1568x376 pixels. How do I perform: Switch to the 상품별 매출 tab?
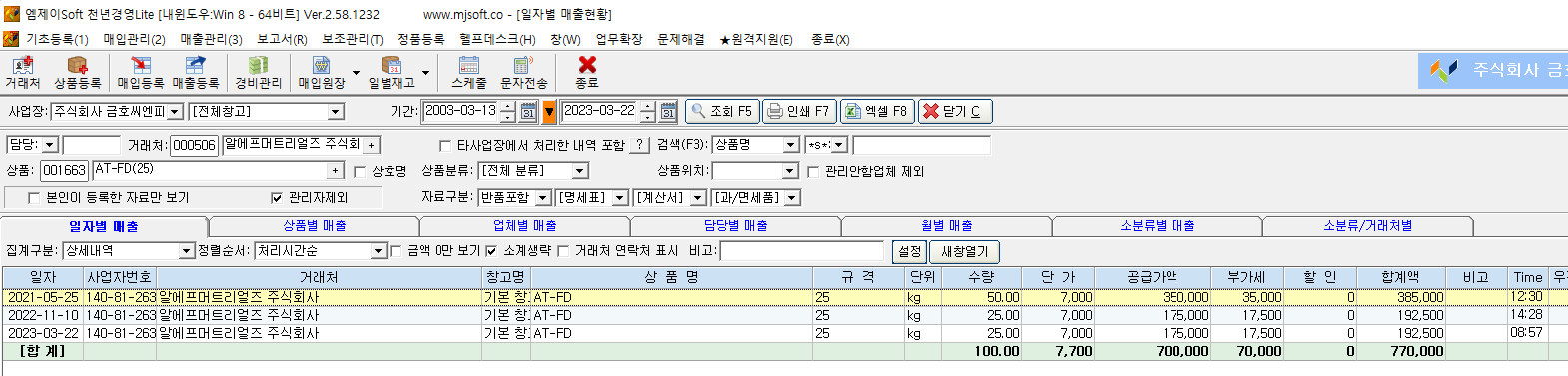[314, 226]
